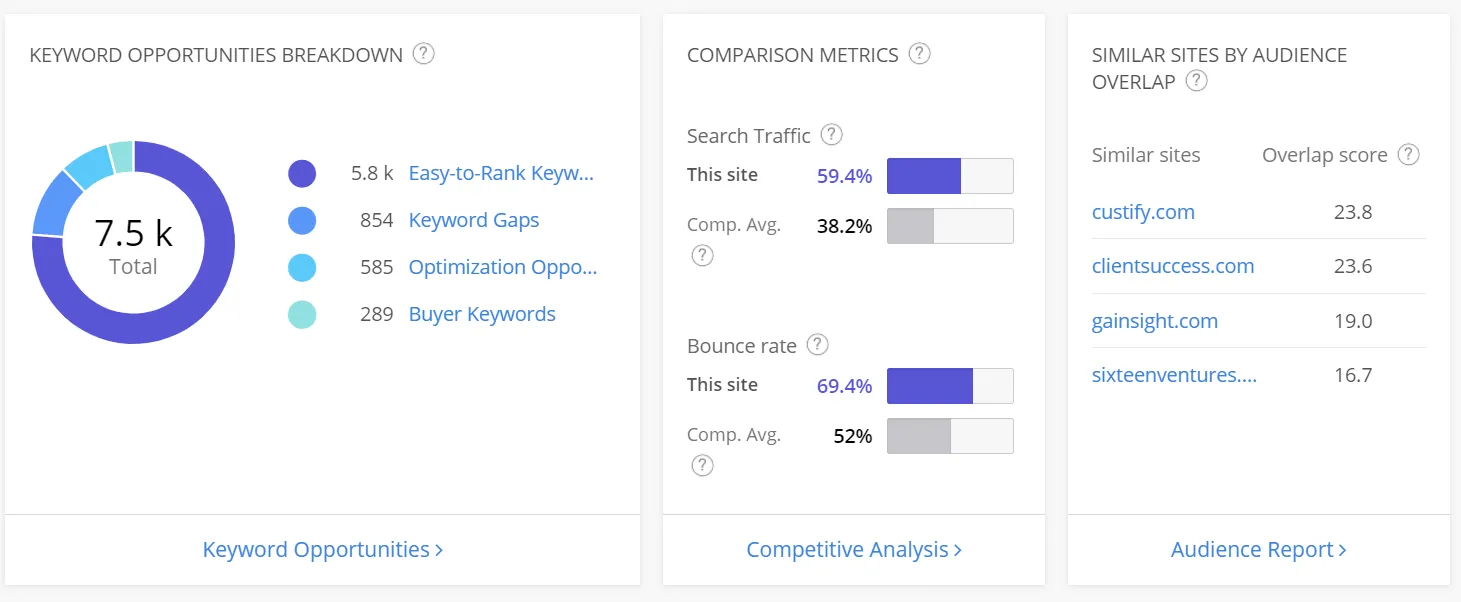Click help icon next to Overlap score
Screen dimensions: 1461x602
1409,154
